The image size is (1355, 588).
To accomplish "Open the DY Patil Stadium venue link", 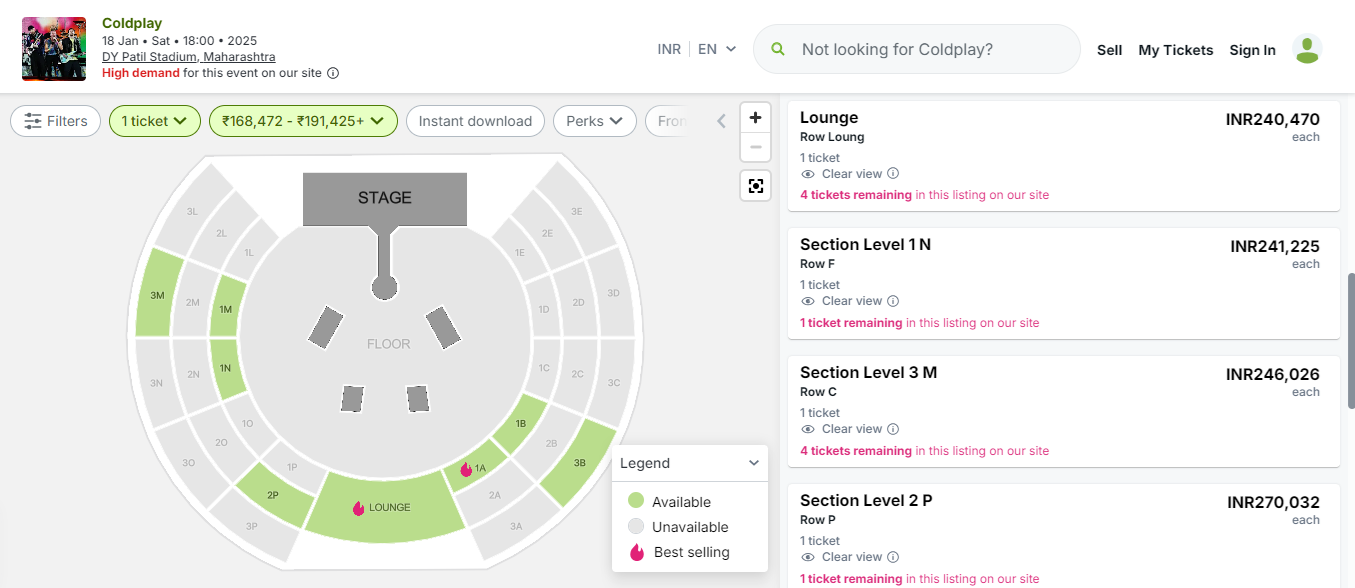I will (x=188, y=56).
